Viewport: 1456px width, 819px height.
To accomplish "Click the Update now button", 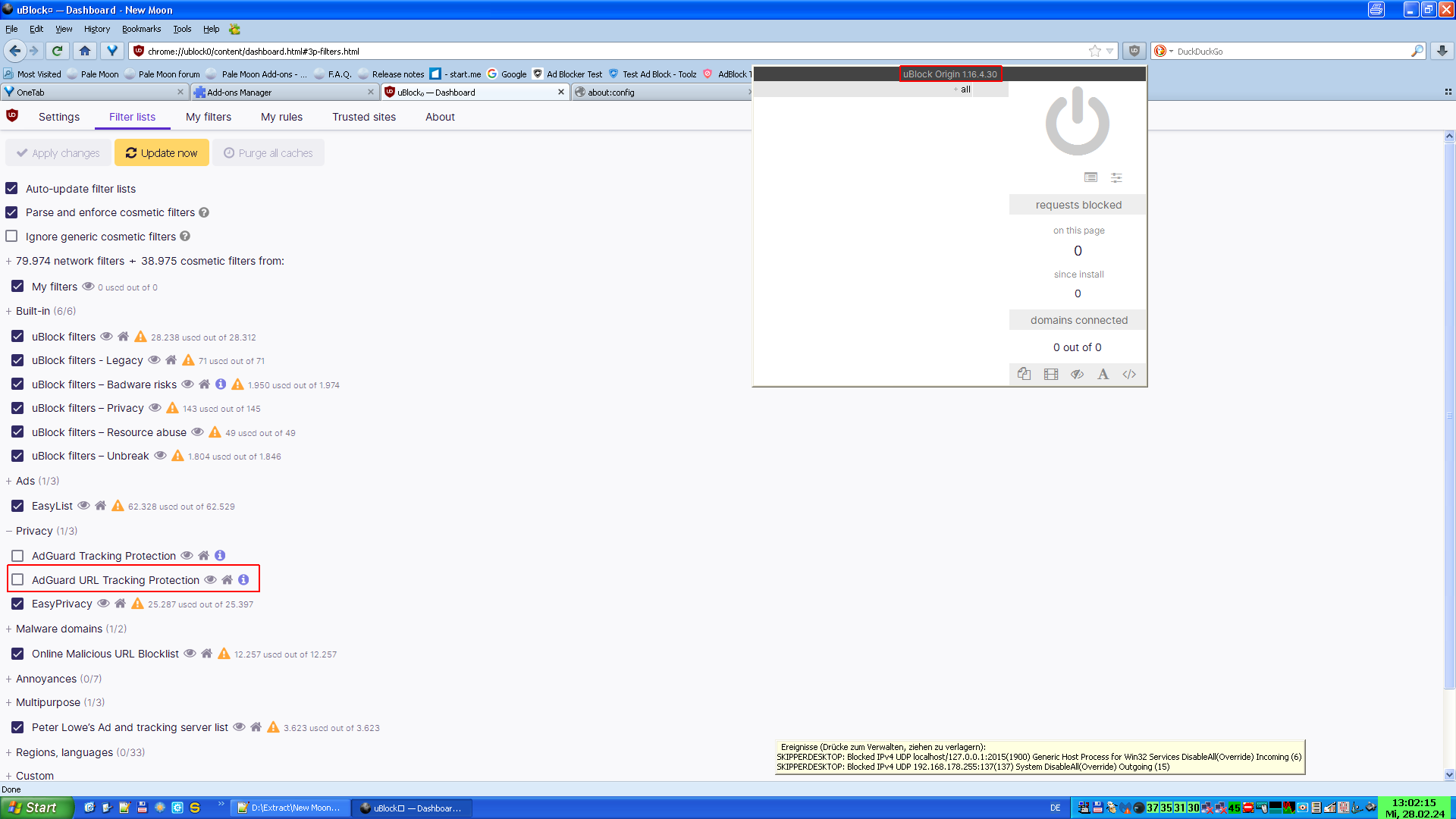I will click(x=162, y=152).
